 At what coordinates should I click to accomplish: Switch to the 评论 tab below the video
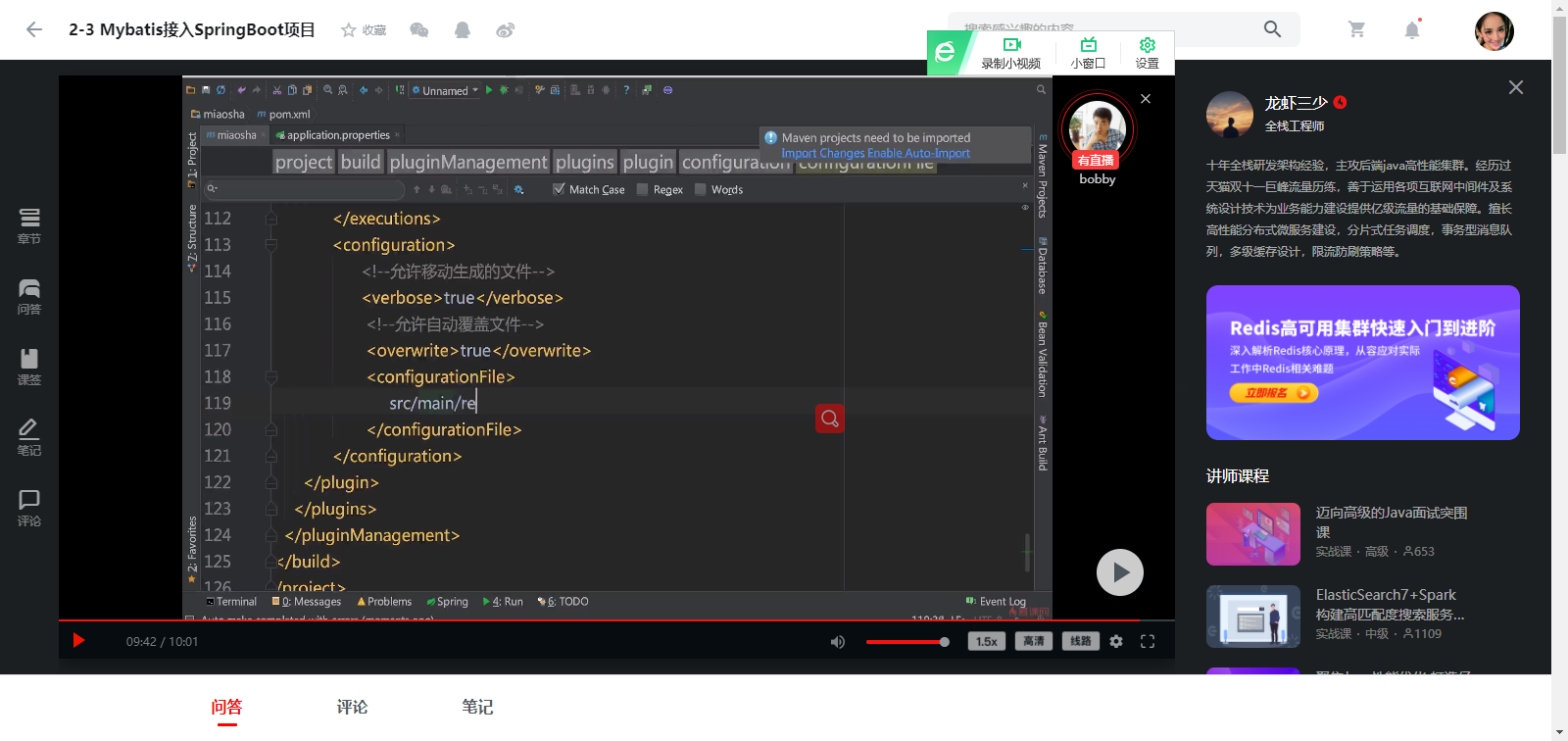point(353,707)
